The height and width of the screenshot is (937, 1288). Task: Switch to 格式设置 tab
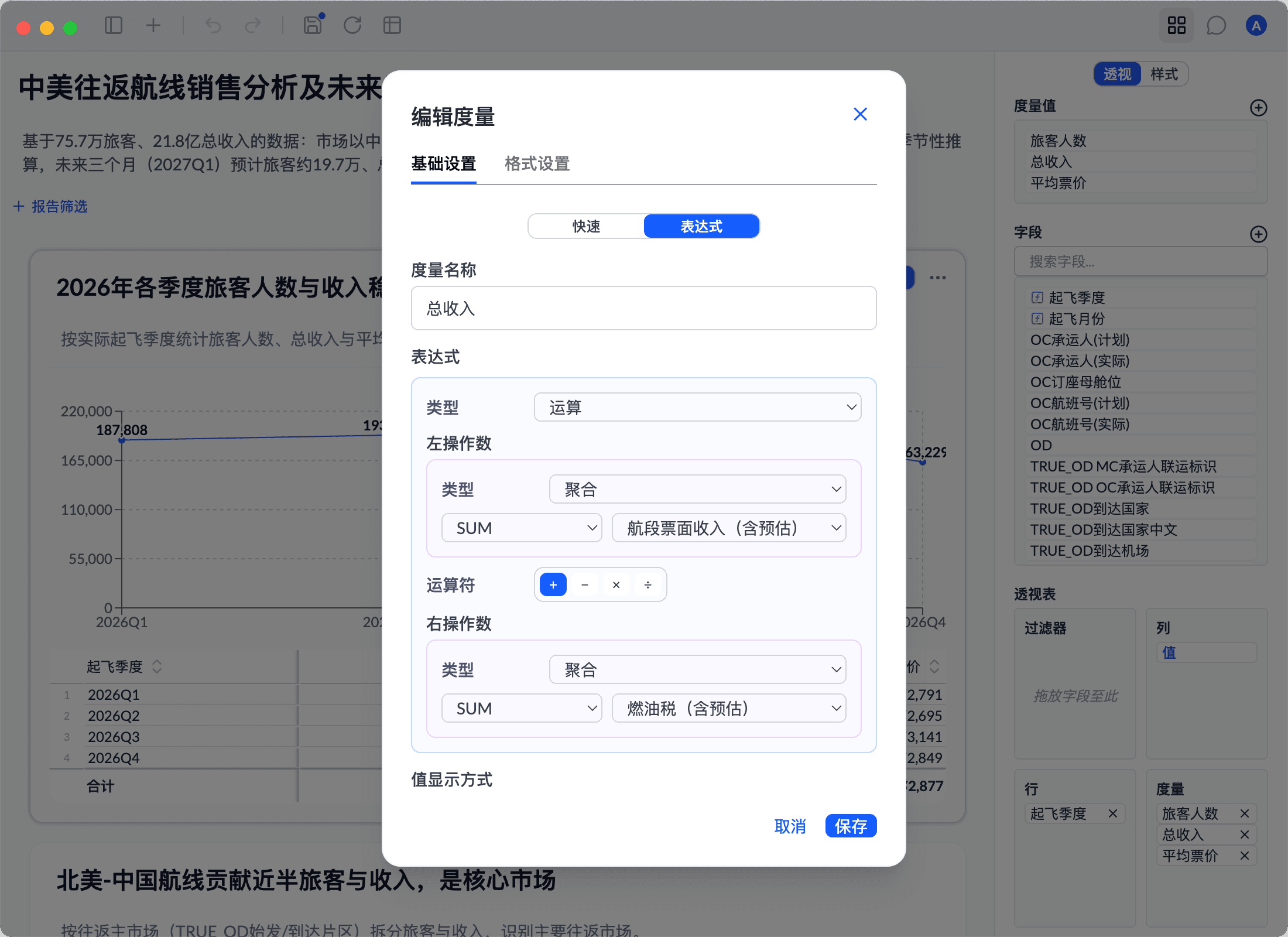(x=537, y=163)
